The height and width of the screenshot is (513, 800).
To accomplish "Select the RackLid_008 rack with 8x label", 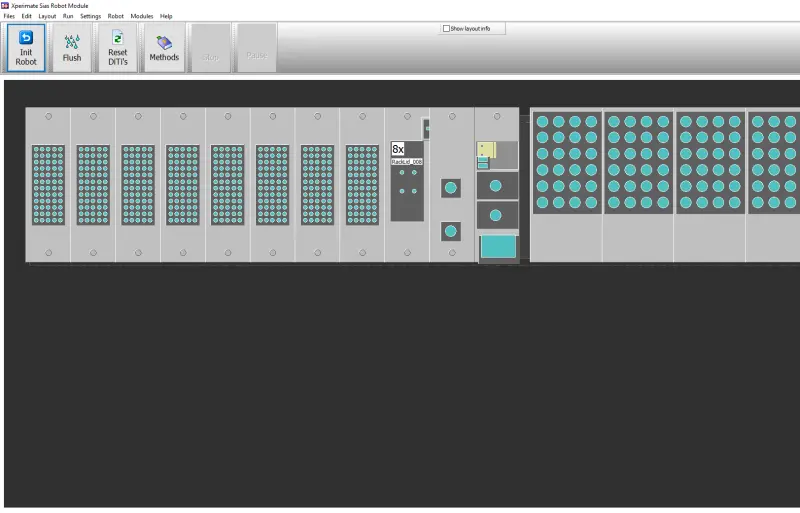I will [x=407, y=182].
